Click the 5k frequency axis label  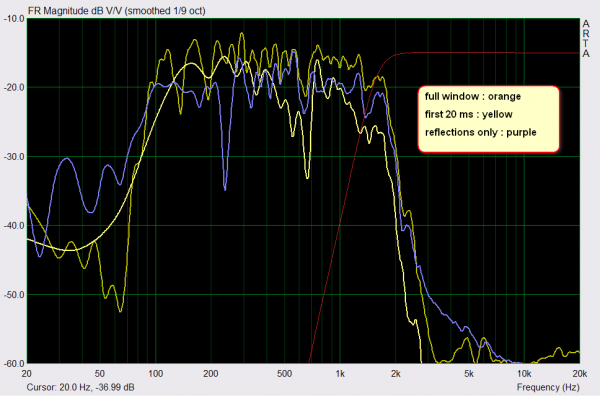click(469, 373)
